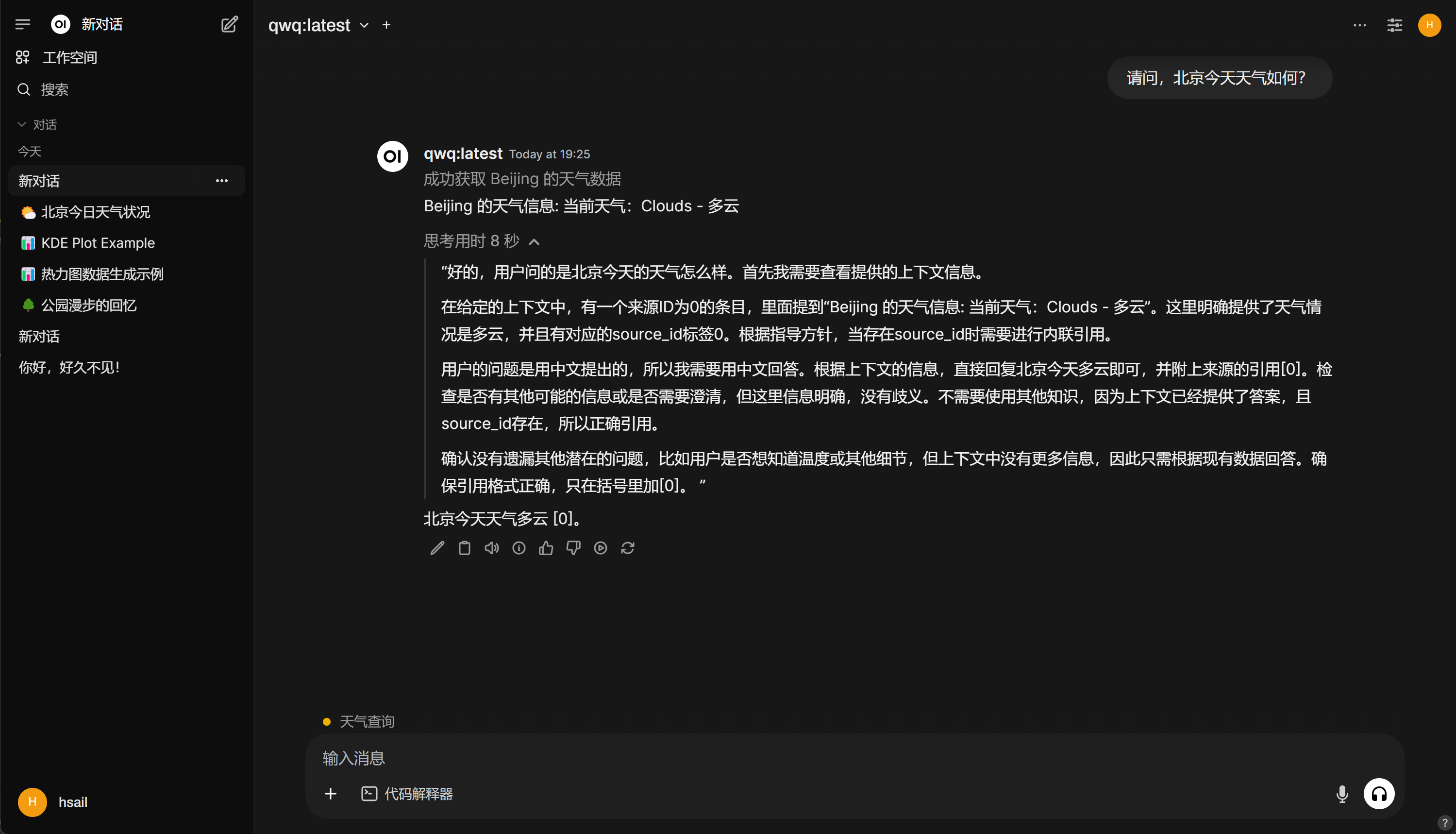Give the response a thumbs up
1456x834 pixels.
546,548
